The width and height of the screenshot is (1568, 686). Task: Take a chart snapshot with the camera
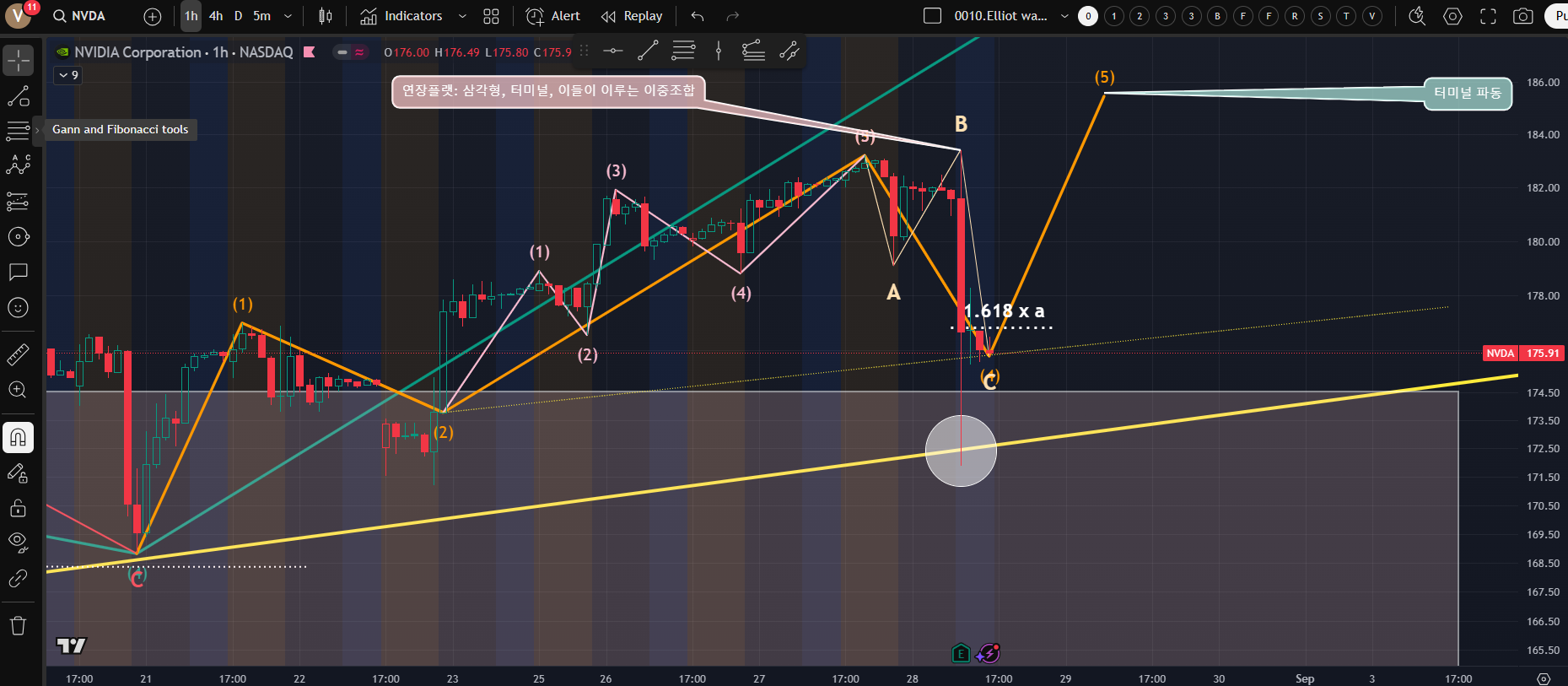pyautogui.click(x=1523, y=16)
